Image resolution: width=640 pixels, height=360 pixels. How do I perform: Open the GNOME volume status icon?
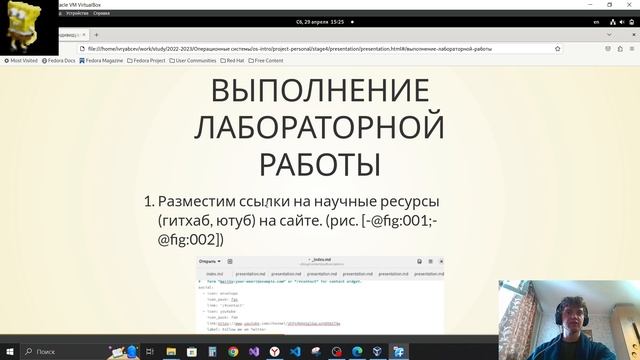[622, 22]
